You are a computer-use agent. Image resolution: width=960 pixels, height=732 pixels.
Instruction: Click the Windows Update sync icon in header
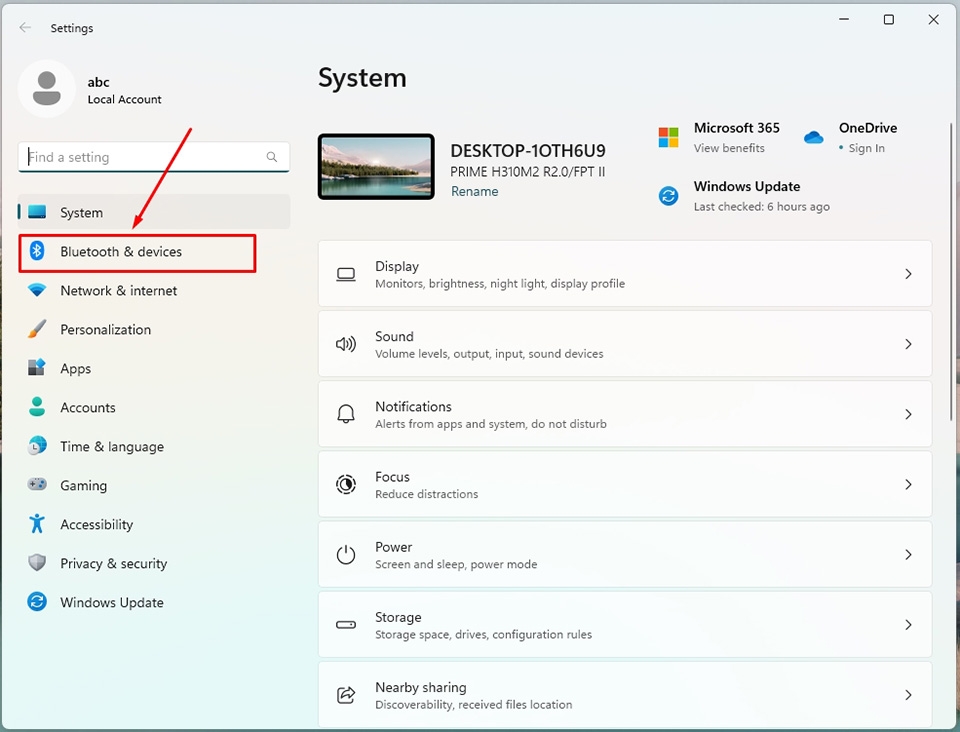coord(669,196)
